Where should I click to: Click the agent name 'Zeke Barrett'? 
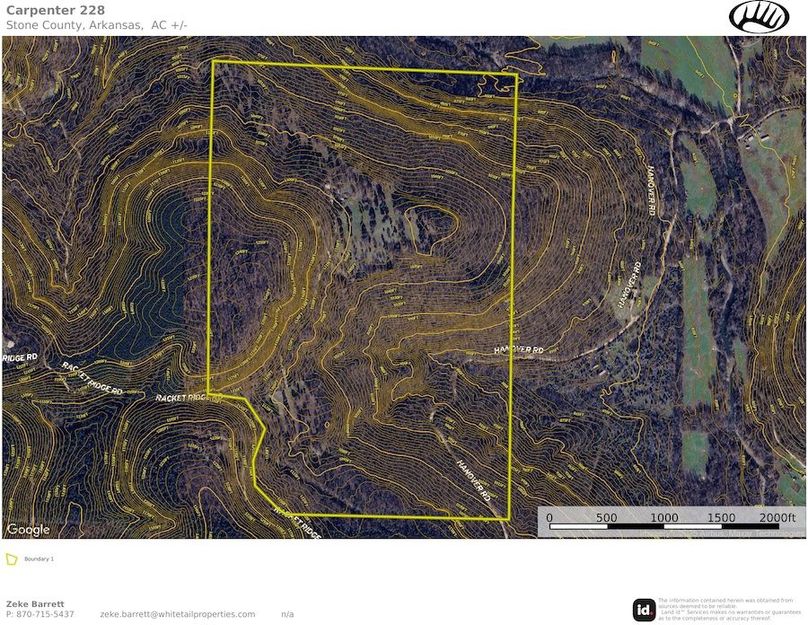click(x=35, y=604)
